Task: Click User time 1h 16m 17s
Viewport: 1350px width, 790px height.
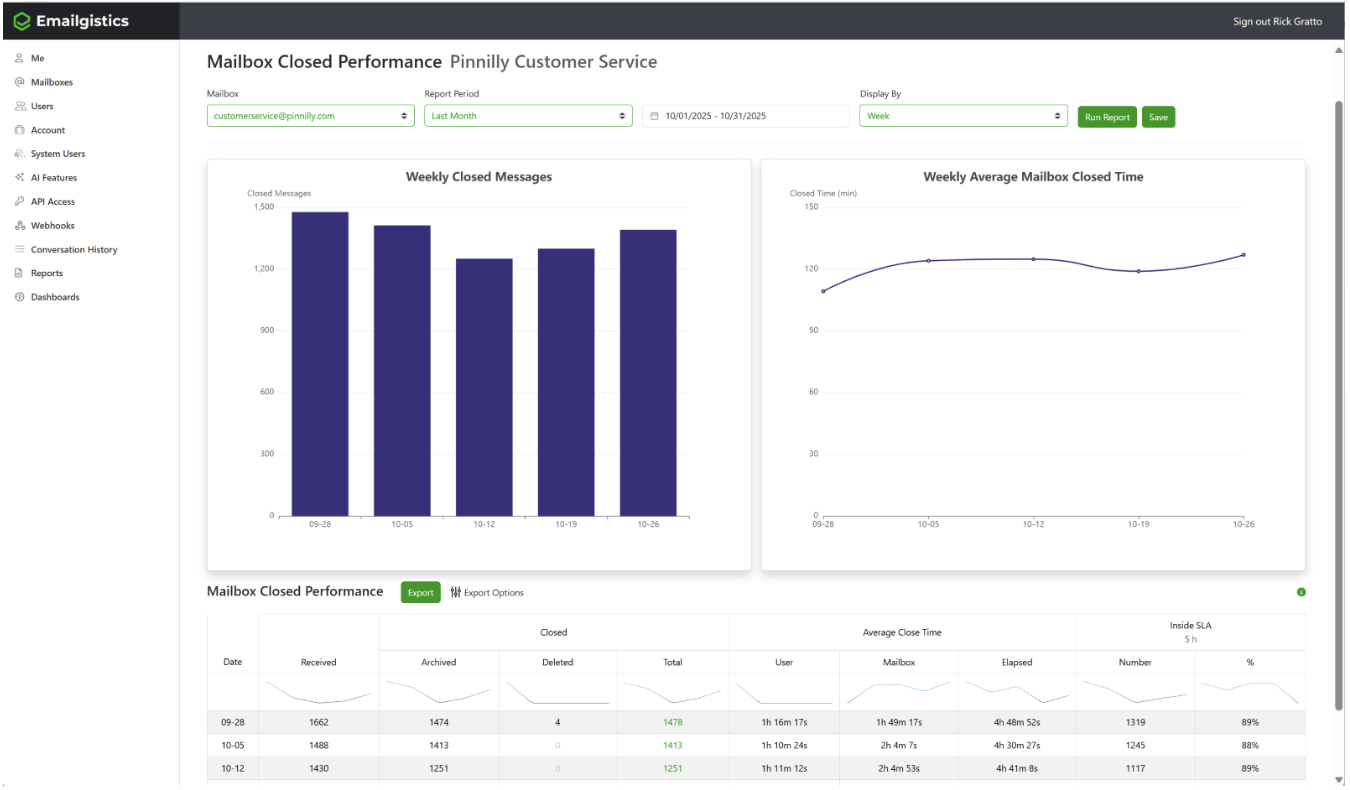Action: click(x=784, y=722)
